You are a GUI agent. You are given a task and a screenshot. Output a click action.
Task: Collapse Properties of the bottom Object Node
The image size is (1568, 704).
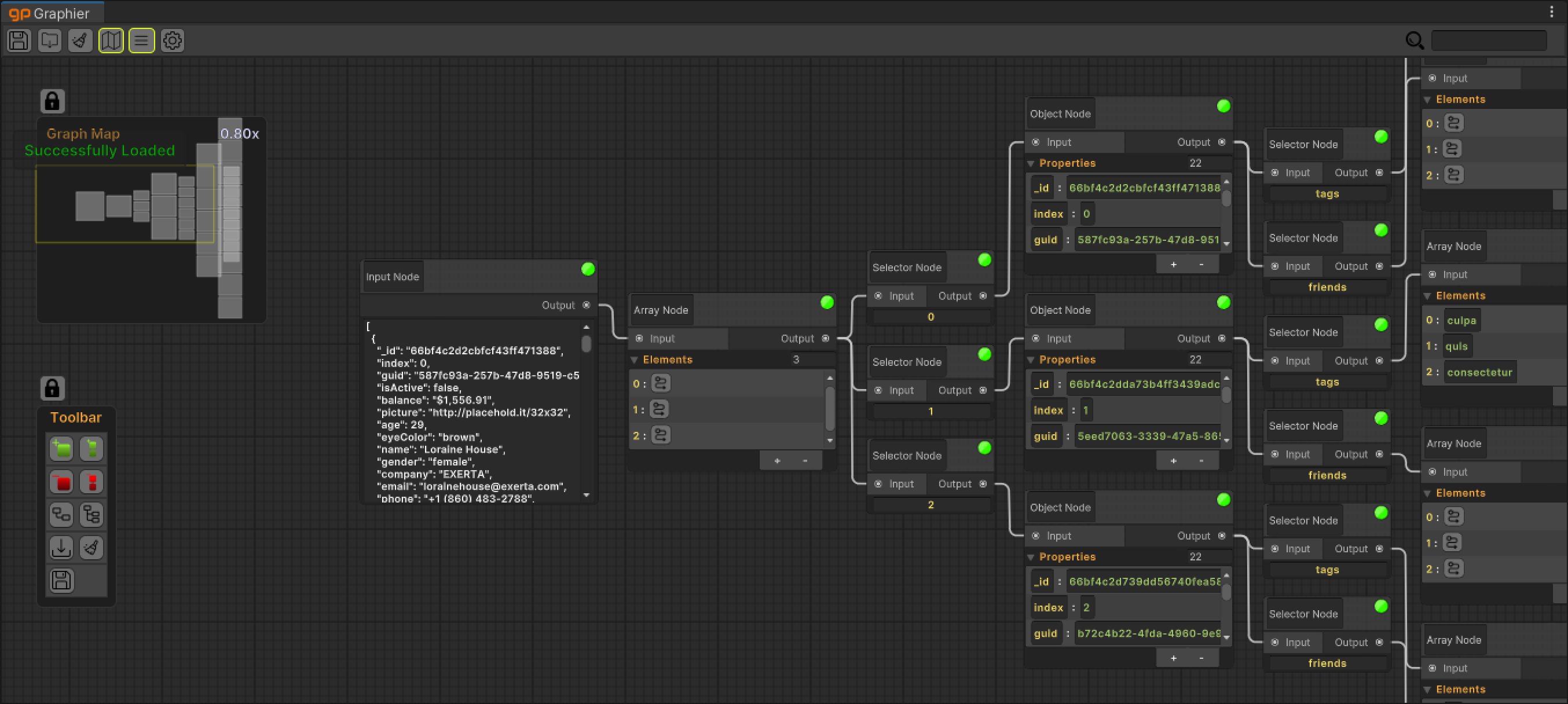point(1031,558)
